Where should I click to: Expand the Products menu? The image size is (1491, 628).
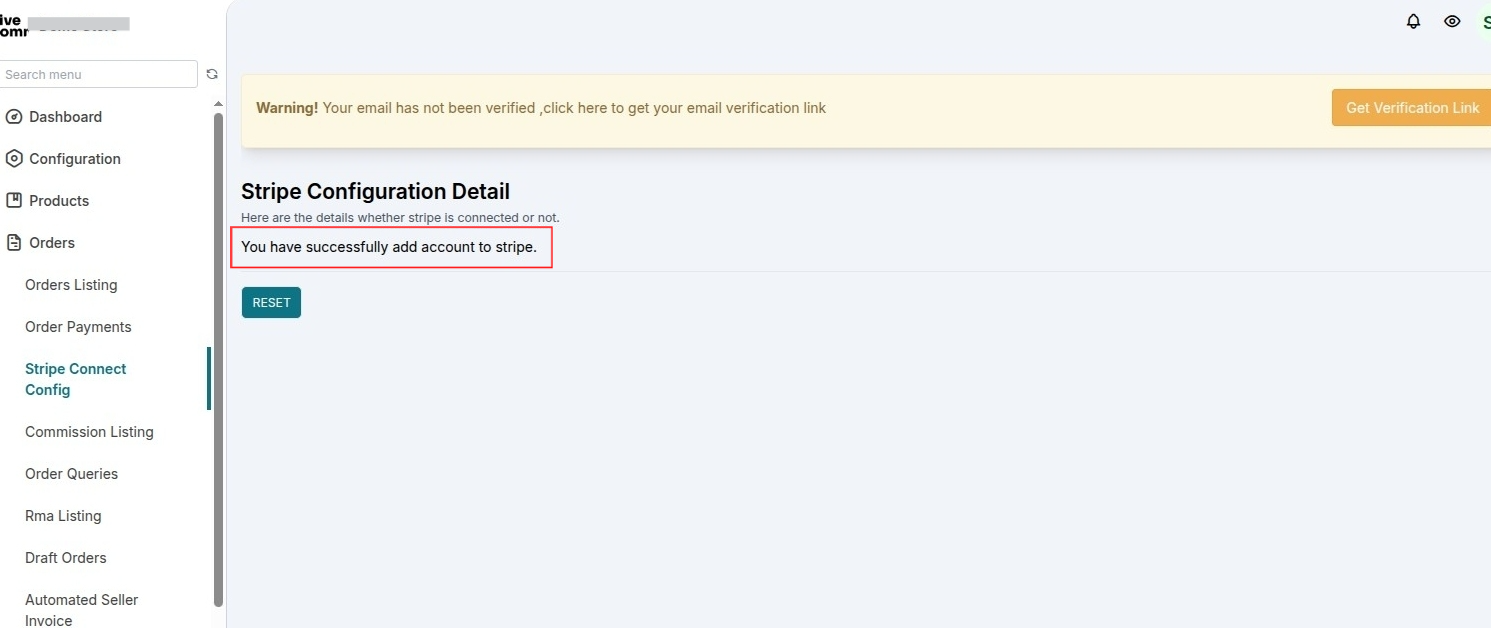point(59,201)
